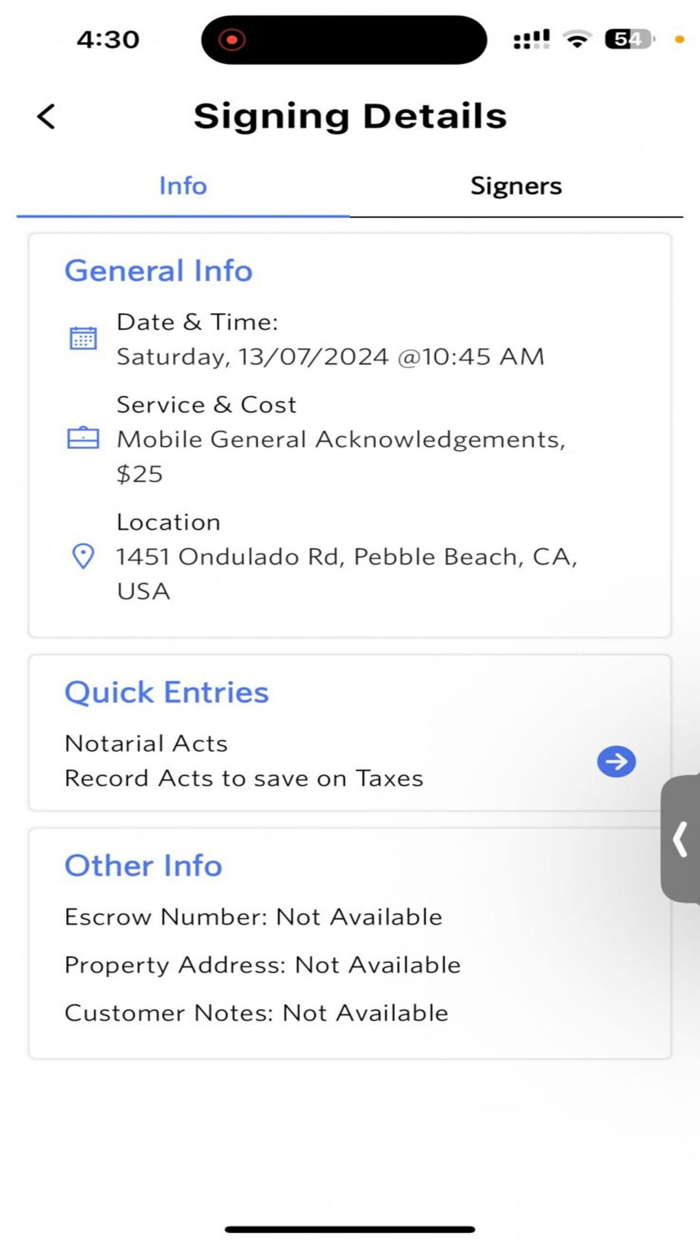This screenshot has width=700, height=1244.
Task: Expand the Quick Entries section
Action: pos(166,692)
